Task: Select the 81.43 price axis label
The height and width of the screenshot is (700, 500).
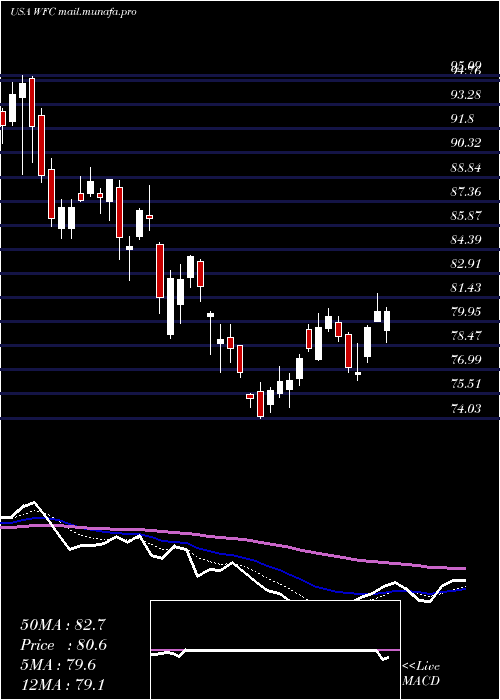Action: [x=466, y=288]
